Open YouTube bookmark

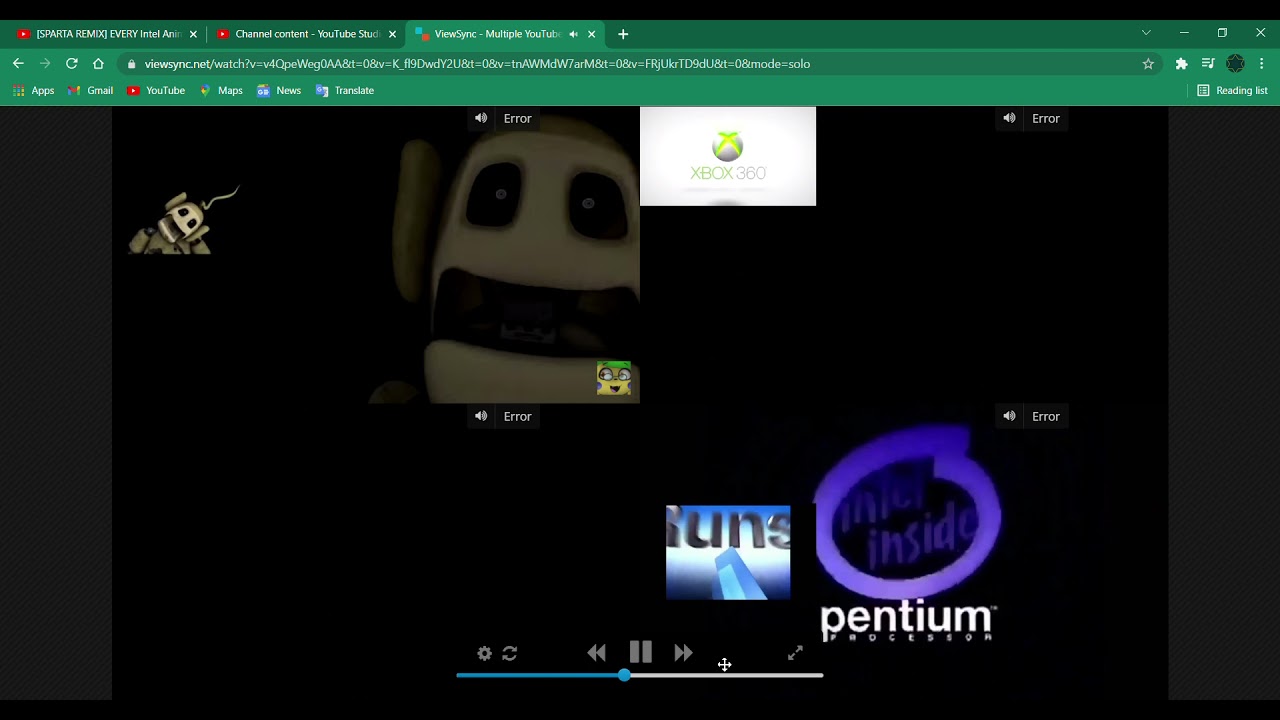point(156,90)
